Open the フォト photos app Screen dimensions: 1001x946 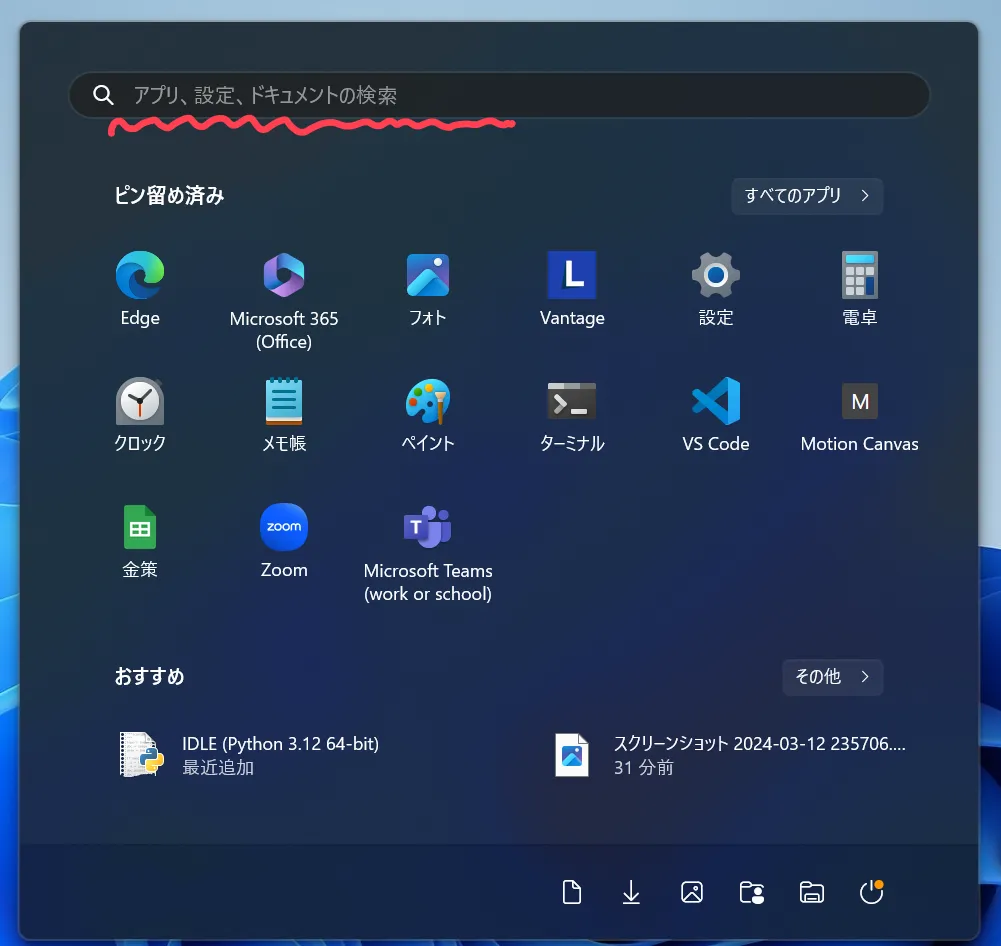tap(428, 276)
